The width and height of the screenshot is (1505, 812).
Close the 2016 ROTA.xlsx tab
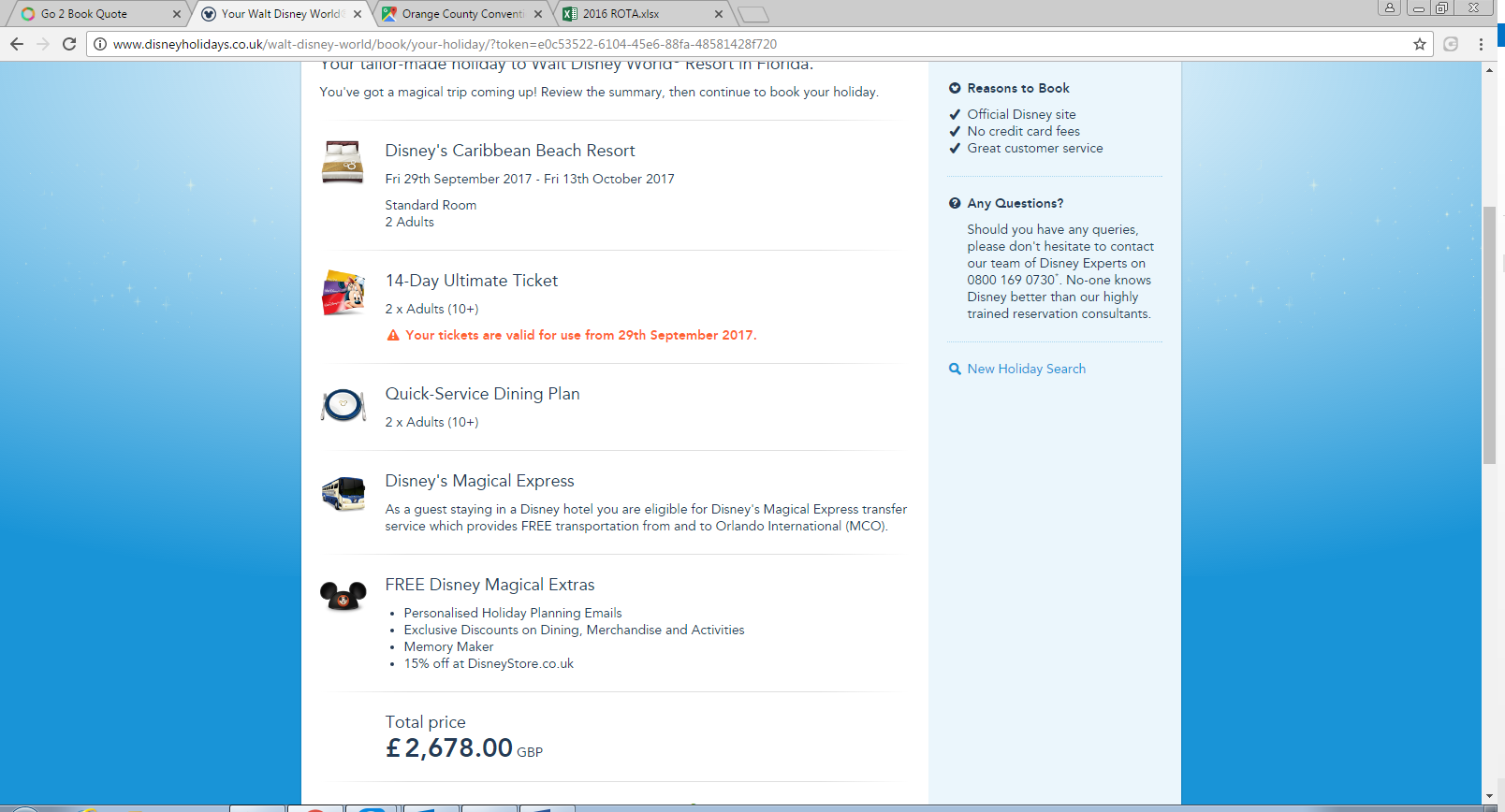719,14
